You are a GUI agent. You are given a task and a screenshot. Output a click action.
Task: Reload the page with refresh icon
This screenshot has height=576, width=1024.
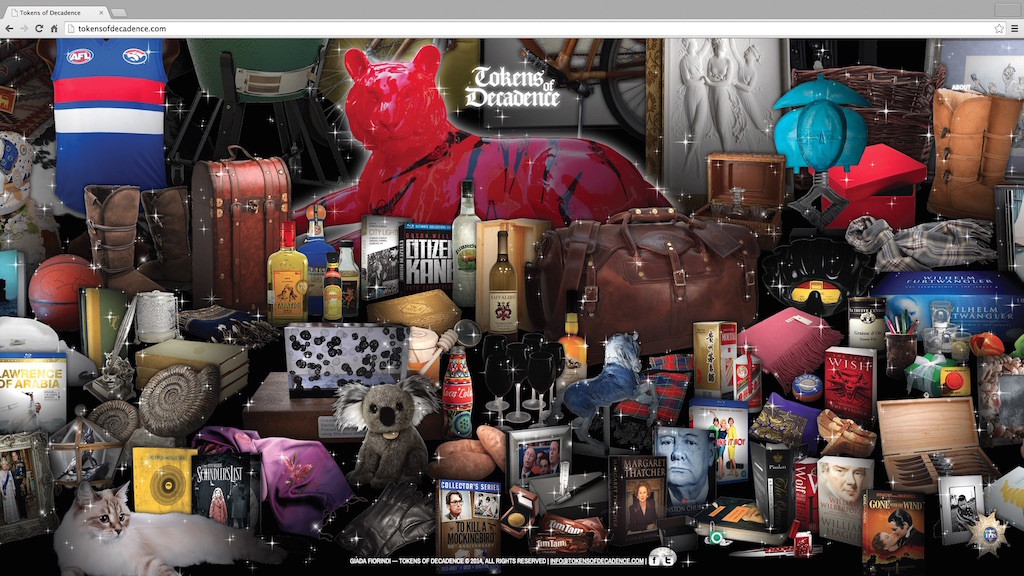[39, 28]
